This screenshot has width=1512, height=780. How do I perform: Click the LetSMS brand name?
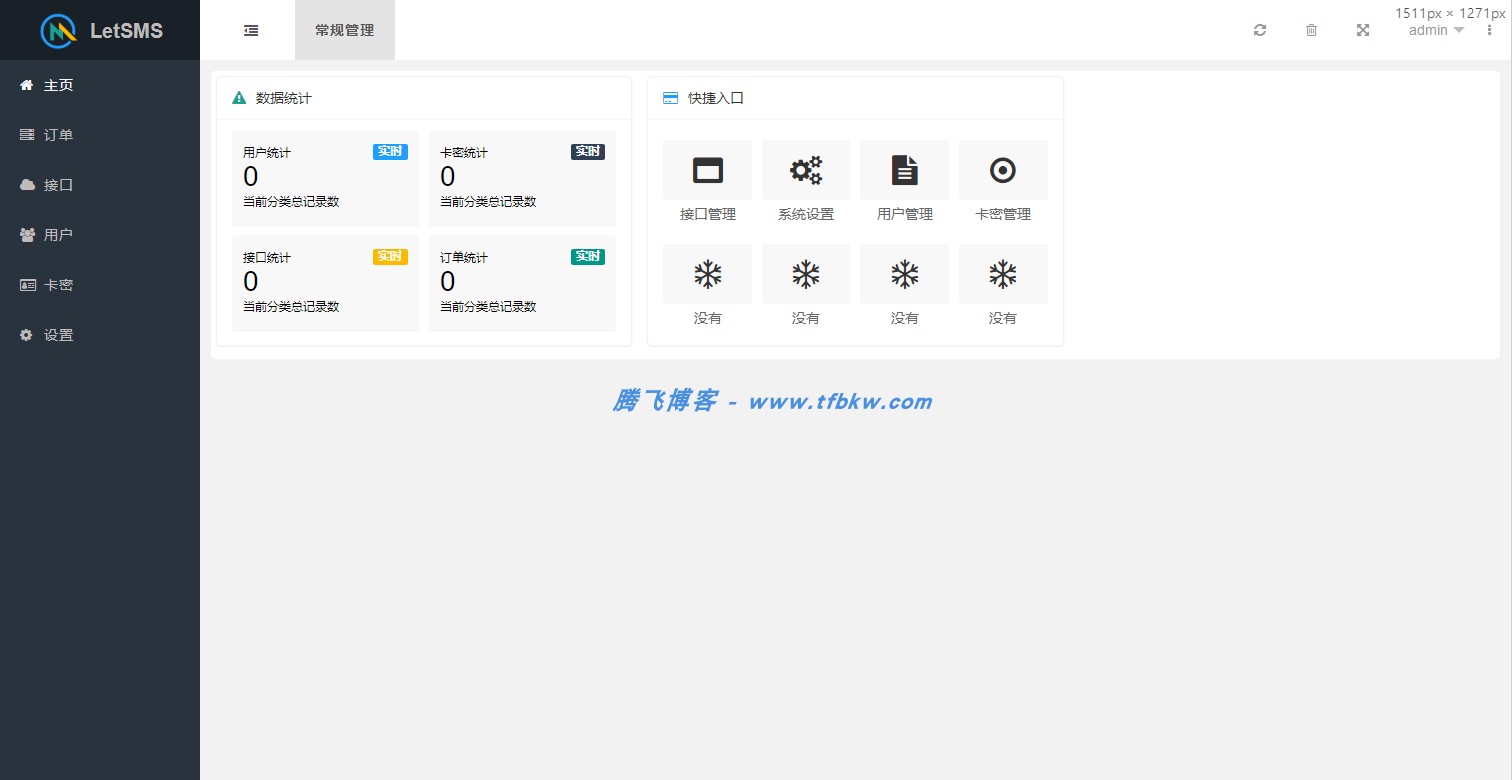coord(126,31)
